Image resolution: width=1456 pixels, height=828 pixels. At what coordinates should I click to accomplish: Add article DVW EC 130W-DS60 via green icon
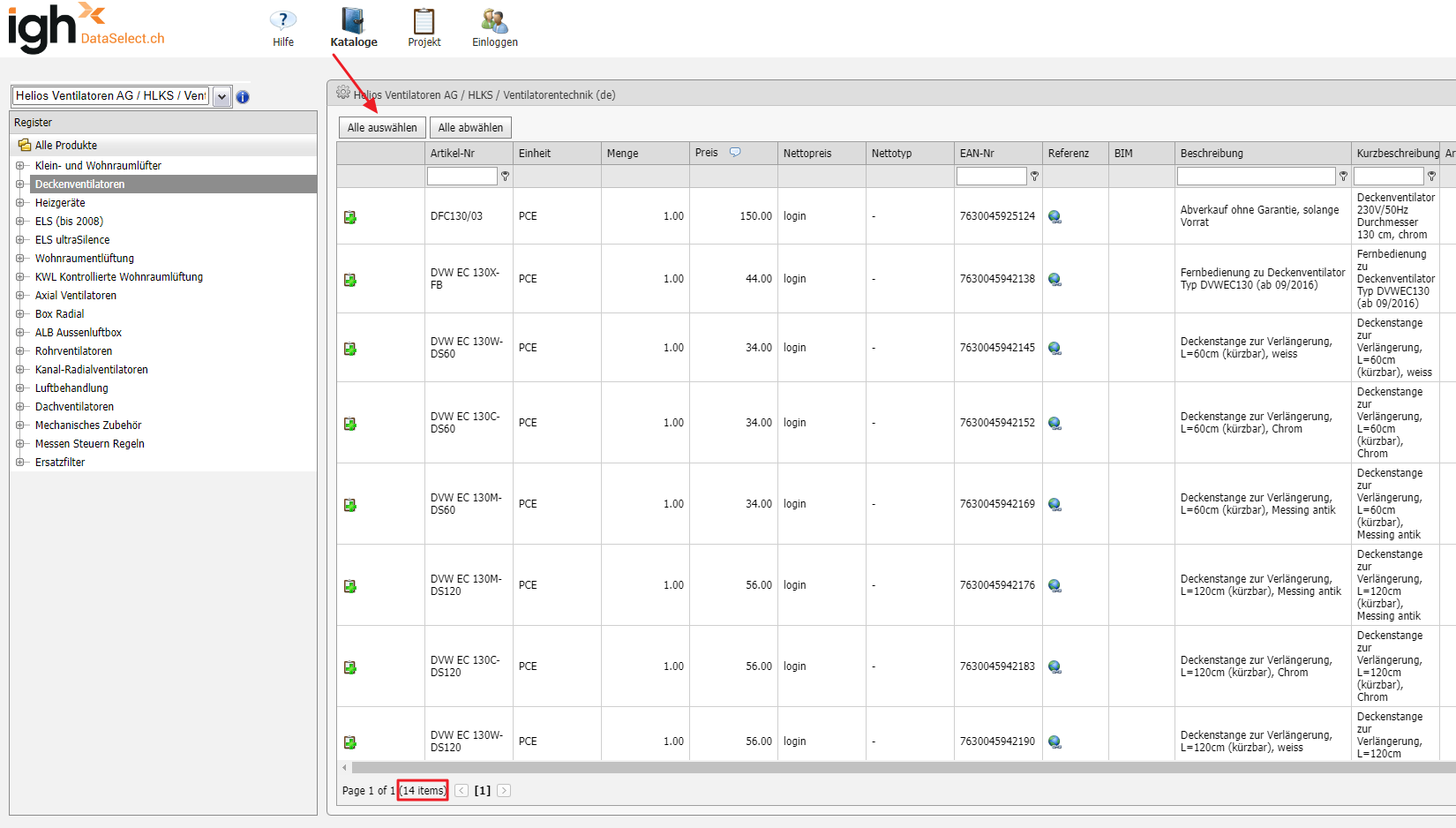tap(350, 349)
